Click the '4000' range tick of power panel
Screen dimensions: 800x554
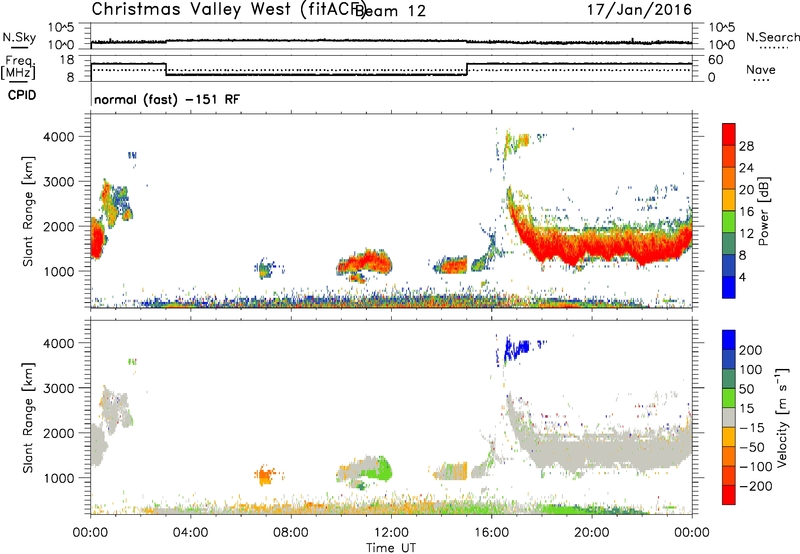point(59,137)
